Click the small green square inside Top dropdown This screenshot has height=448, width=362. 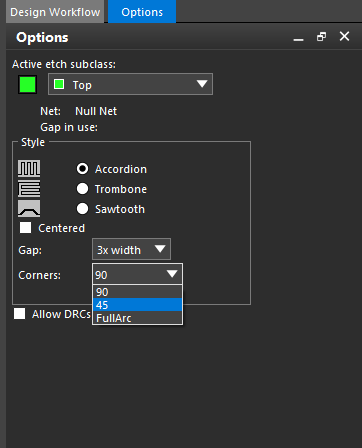(x=59, y=84)
